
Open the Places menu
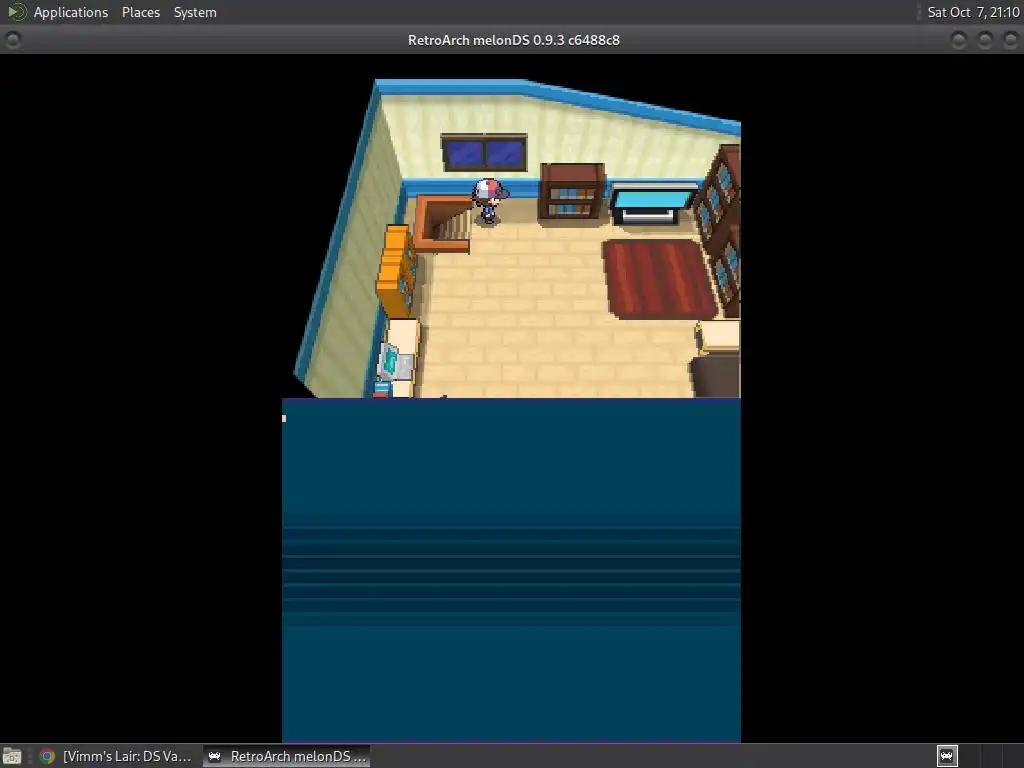[140, 12]
